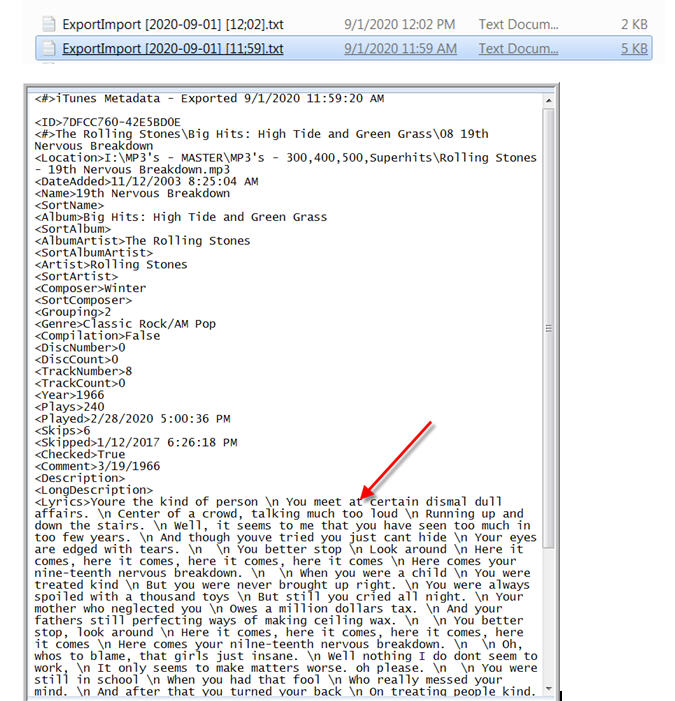Click the TrackNumber 8 line

tap(84, 371)
